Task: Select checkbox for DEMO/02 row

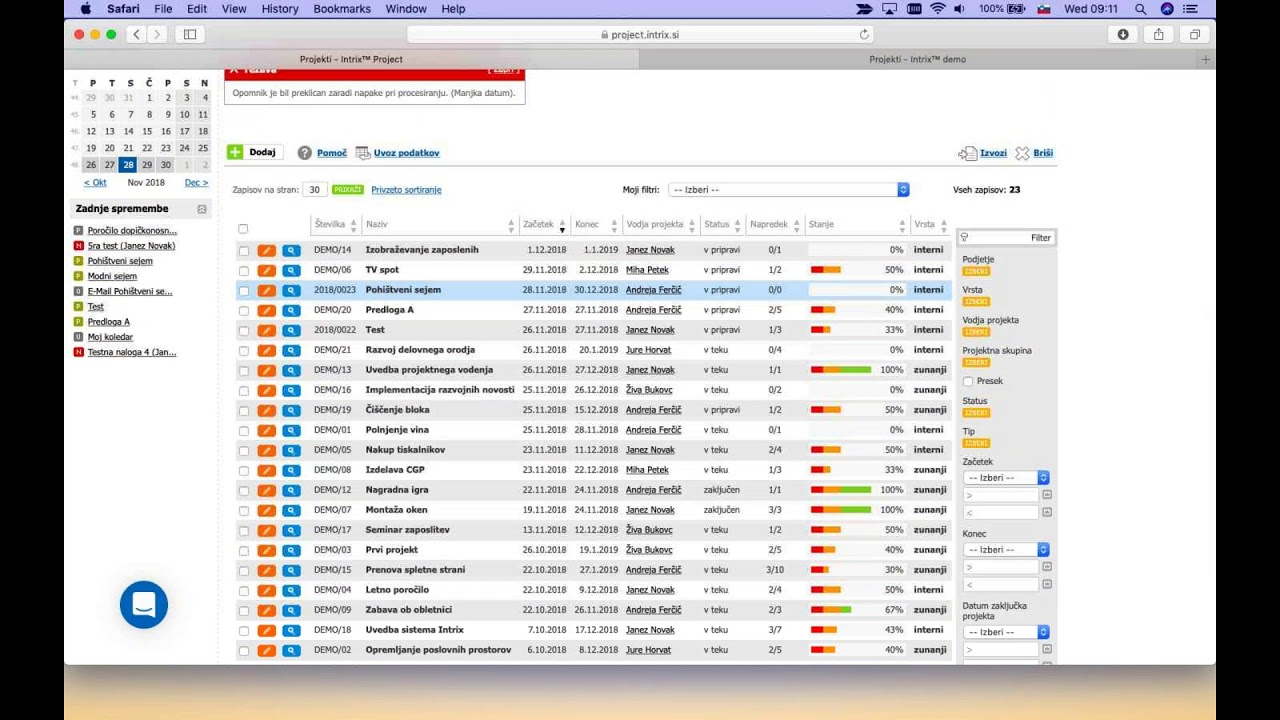Action: pos(243,650)
